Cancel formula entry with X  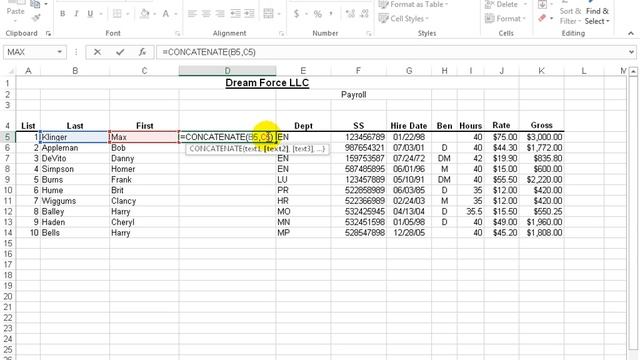tap(97, 52)
